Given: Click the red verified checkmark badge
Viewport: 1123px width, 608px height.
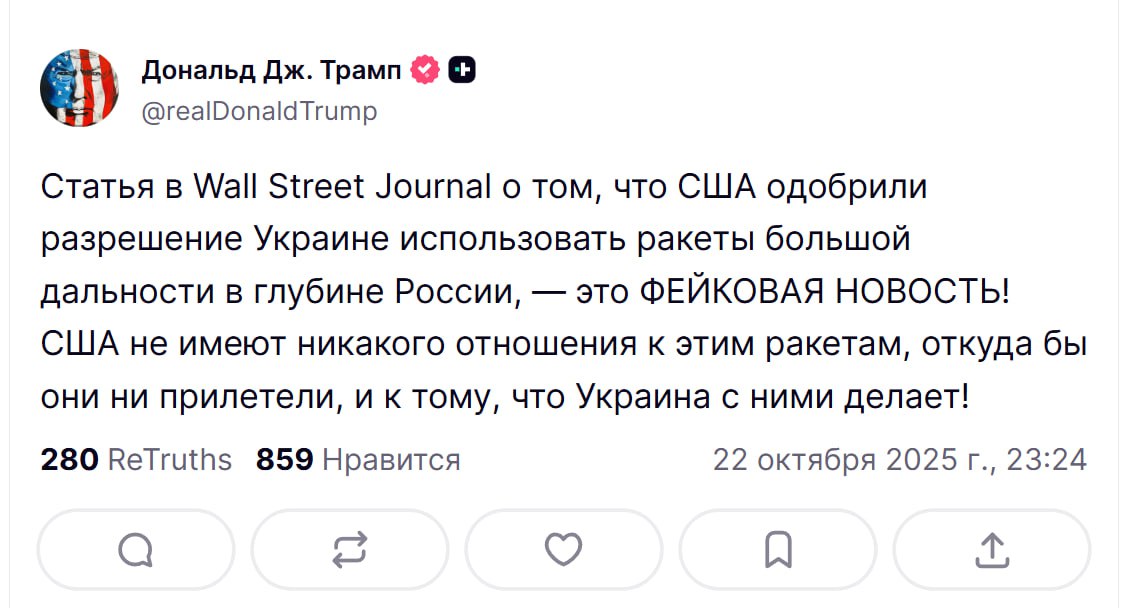Looking at the screenshot, I should coord(426,70).
